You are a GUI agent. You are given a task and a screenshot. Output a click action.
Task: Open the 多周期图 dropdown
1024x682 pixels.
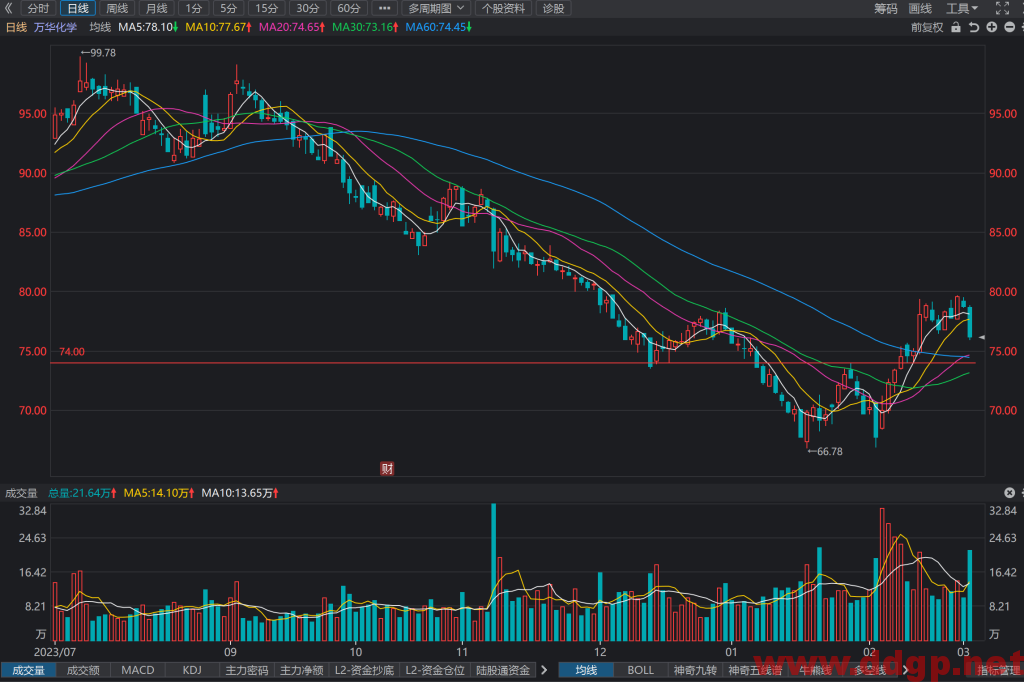click(x=436, y=8)
